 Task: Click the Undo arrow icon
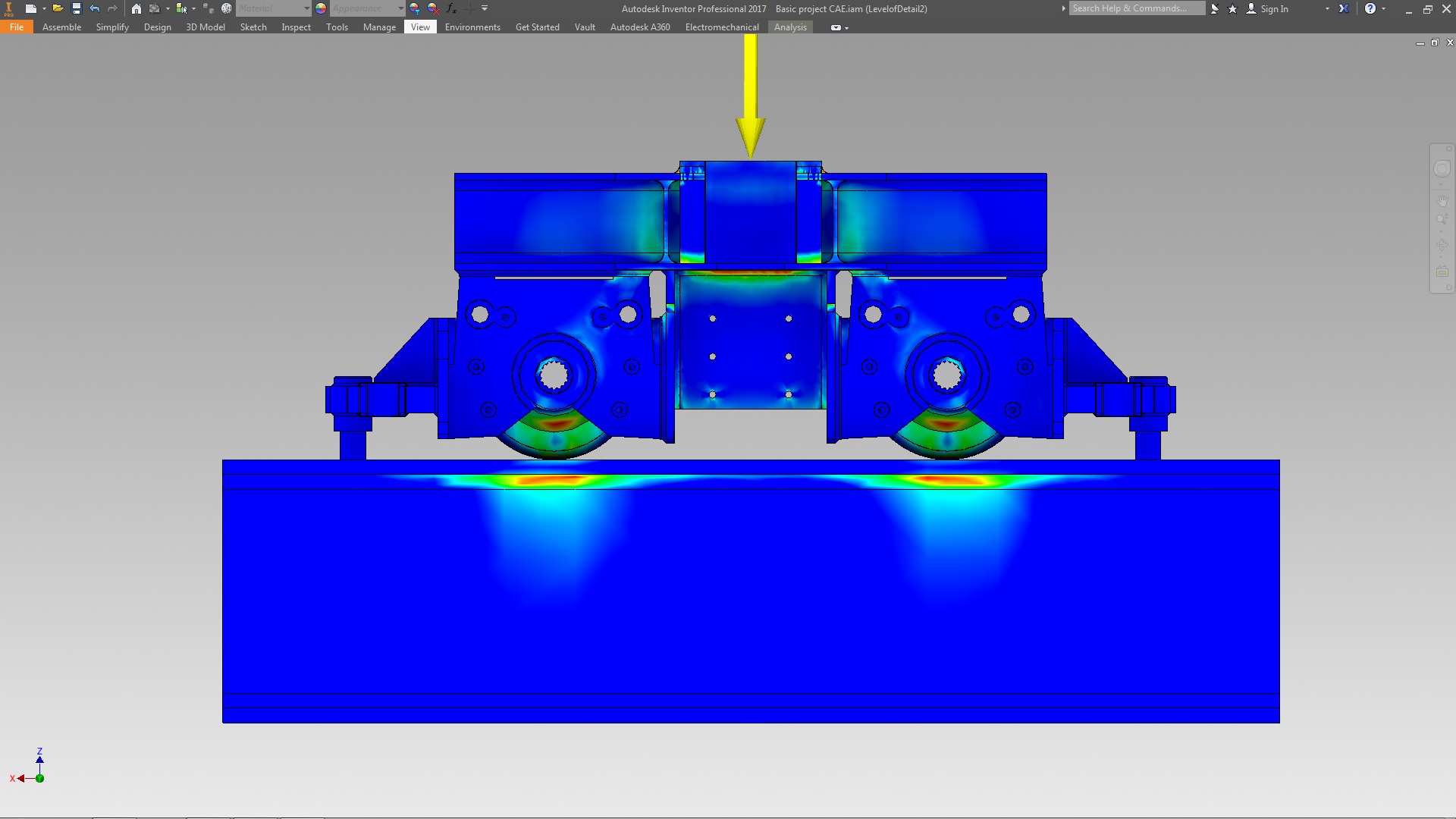pos(94,8)
